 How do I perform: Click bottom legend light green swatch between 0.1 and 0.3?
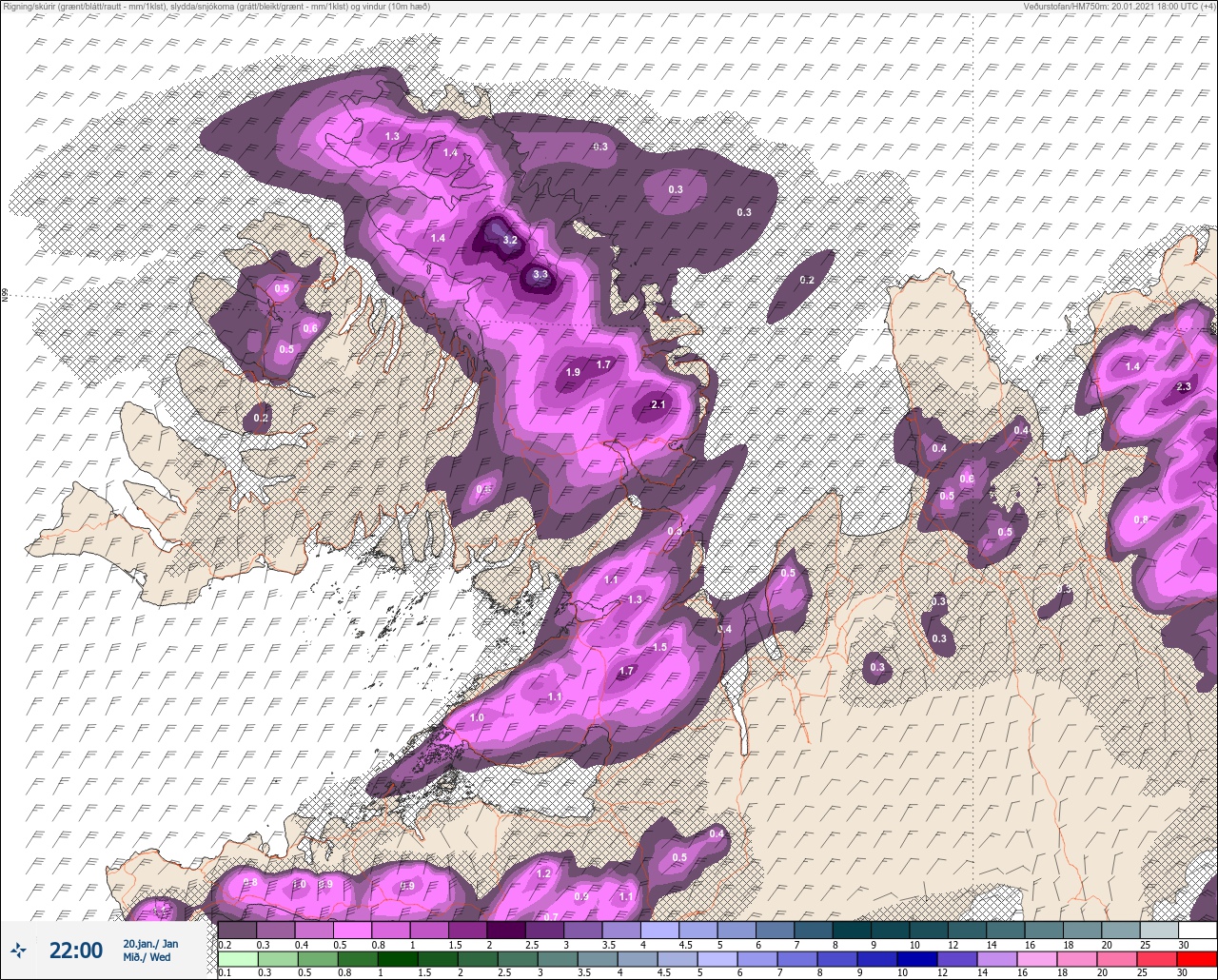click(238, 959)
